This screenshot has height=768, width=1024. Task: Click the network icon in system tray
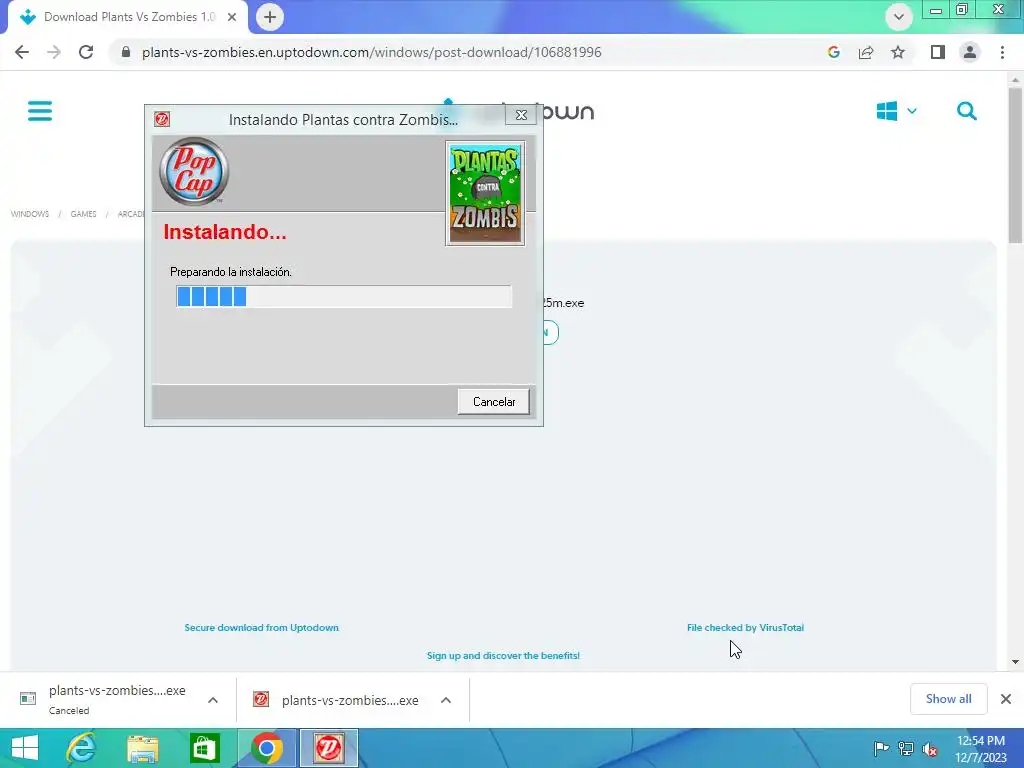(x=906, y=748)
